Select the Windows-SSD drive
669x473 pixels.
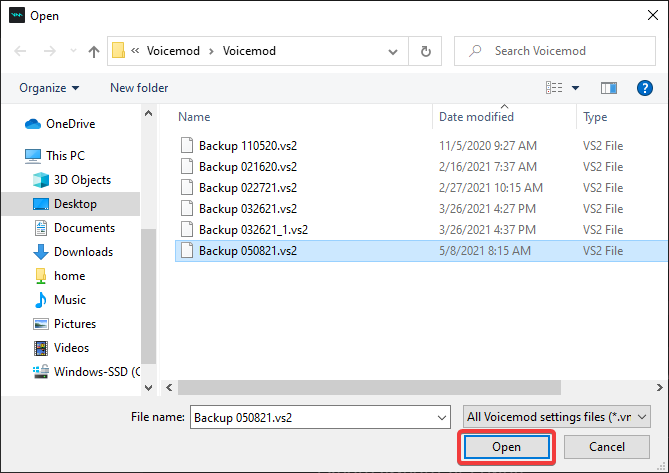(x=97, y=372)
